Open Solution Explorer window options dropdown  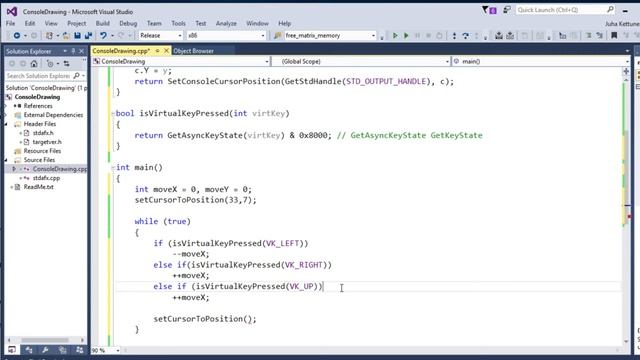point(64,51)
